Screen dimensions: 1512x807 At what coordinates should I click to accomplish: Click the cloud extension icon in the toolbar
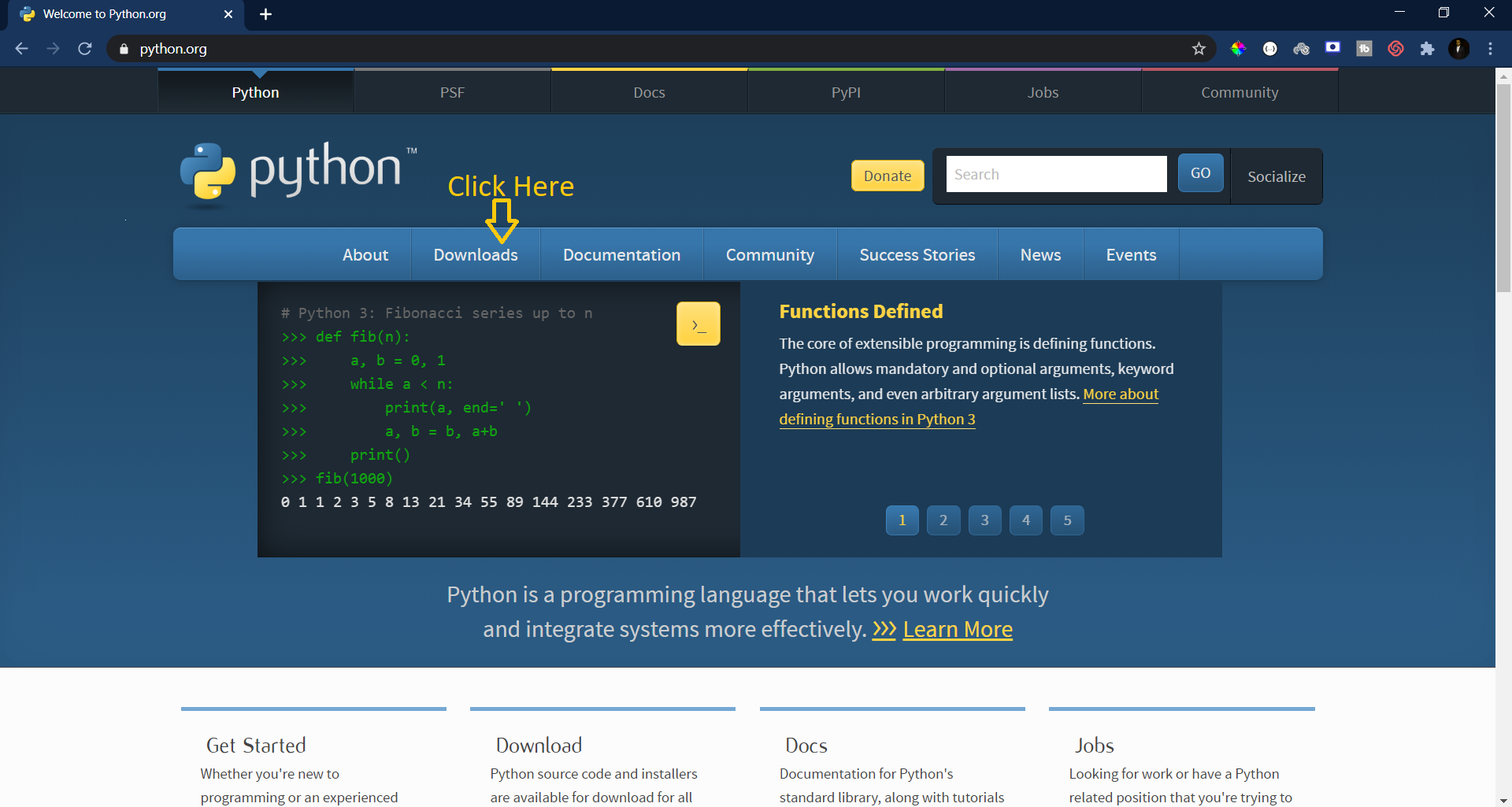pyautogui.click(x=1301, y=49)
